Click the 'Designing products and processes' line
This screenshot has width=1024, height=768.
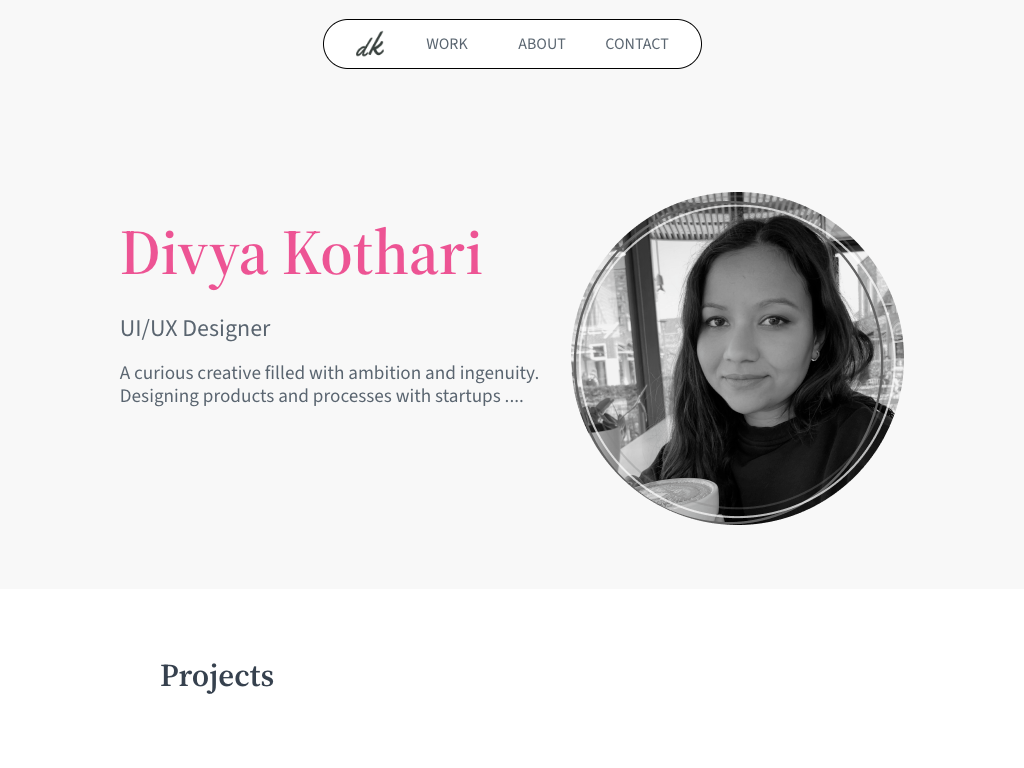(321, 396)
